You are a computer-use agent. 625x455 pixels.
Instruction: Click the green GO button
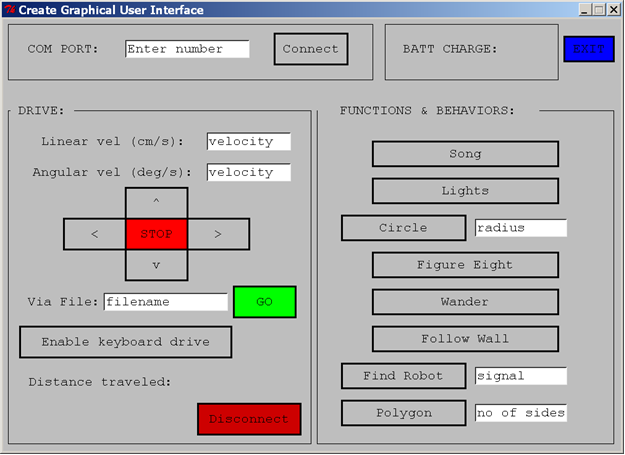point(265,302)
